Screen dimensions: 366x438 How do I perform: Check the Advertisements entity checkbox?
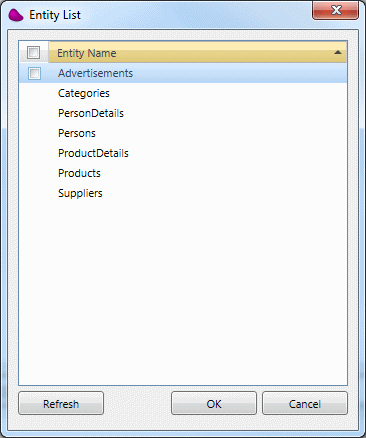coord(34,73)
